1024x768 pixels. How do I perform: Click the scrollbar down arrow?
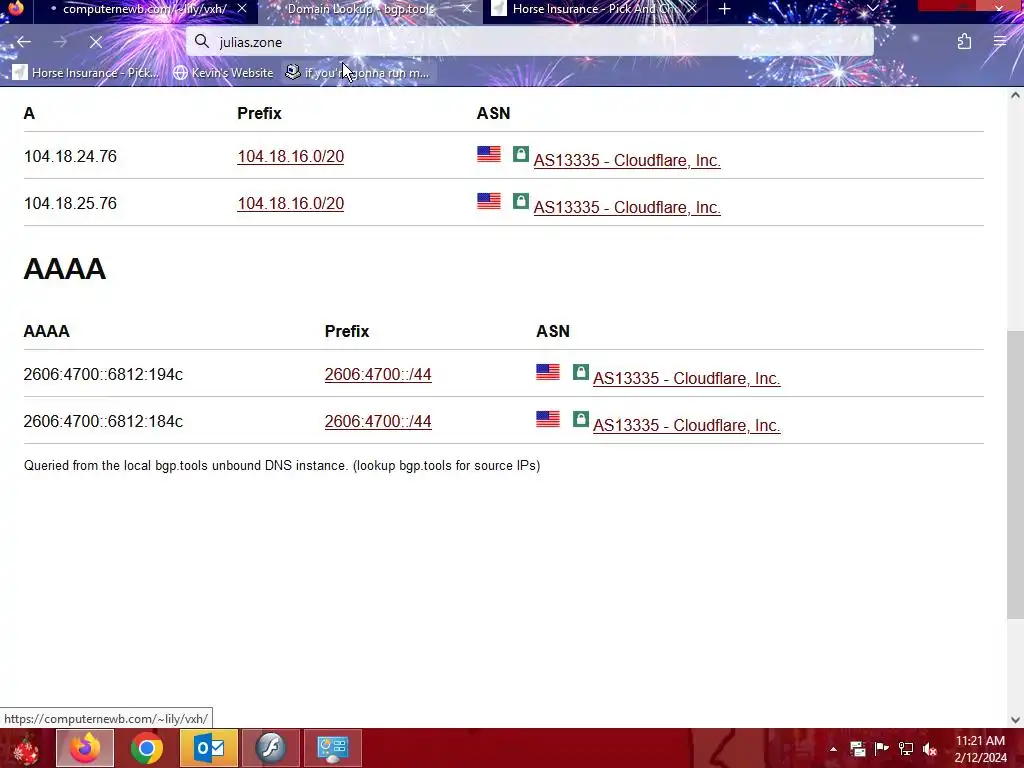pos(1015,720)
